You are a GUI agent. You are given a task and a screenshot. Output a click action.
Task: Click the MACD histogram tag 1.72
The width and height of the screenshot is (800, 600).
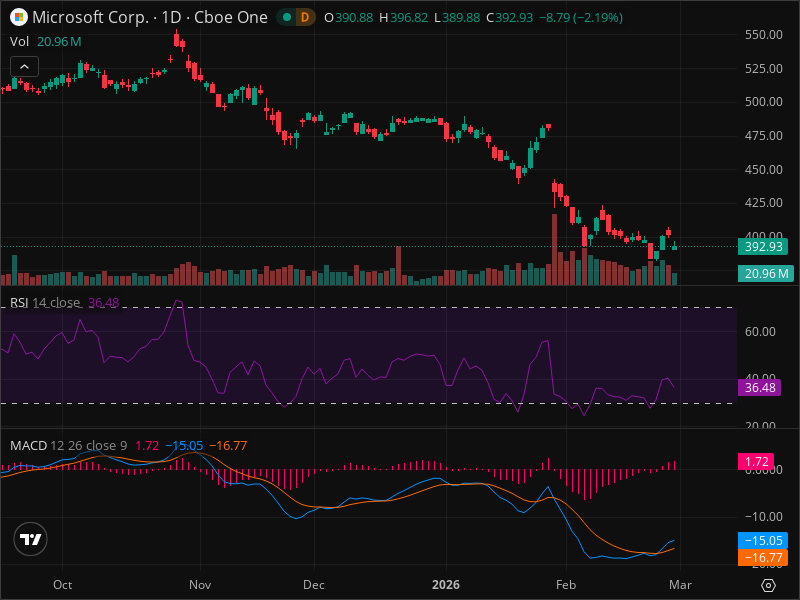point(756,462)
